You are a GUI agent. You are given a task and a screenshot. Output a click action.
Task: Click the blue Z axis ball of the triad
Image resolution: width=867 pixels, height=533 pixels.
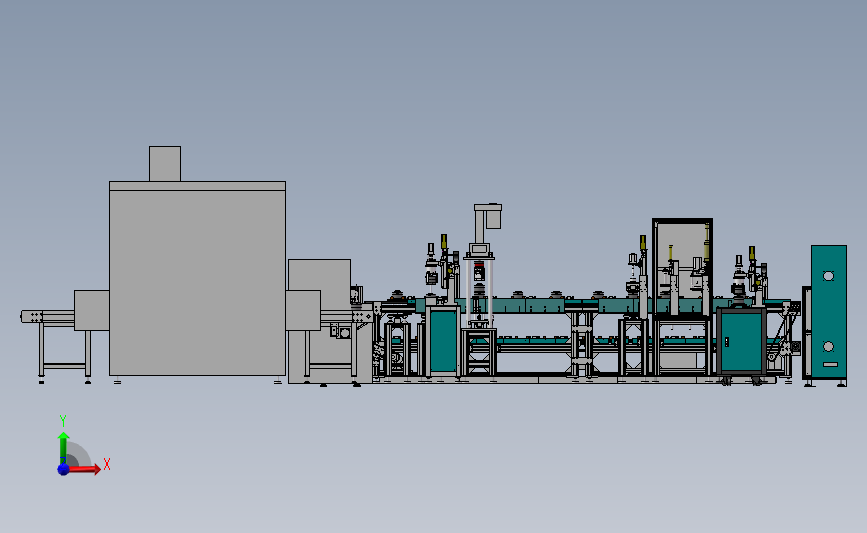(63, 469)
